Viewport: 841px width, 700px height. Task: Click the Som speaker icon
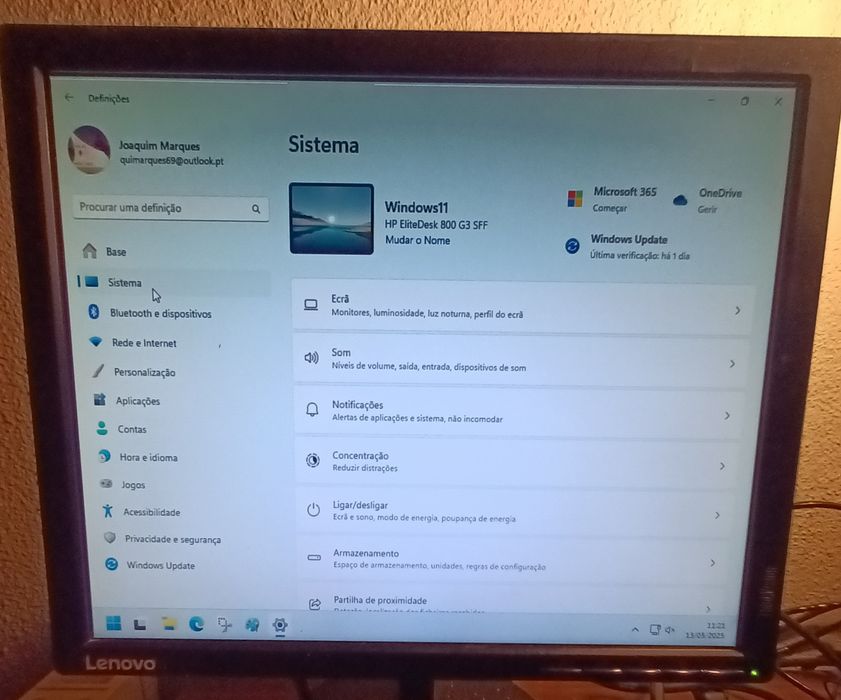tap(312, 357)
